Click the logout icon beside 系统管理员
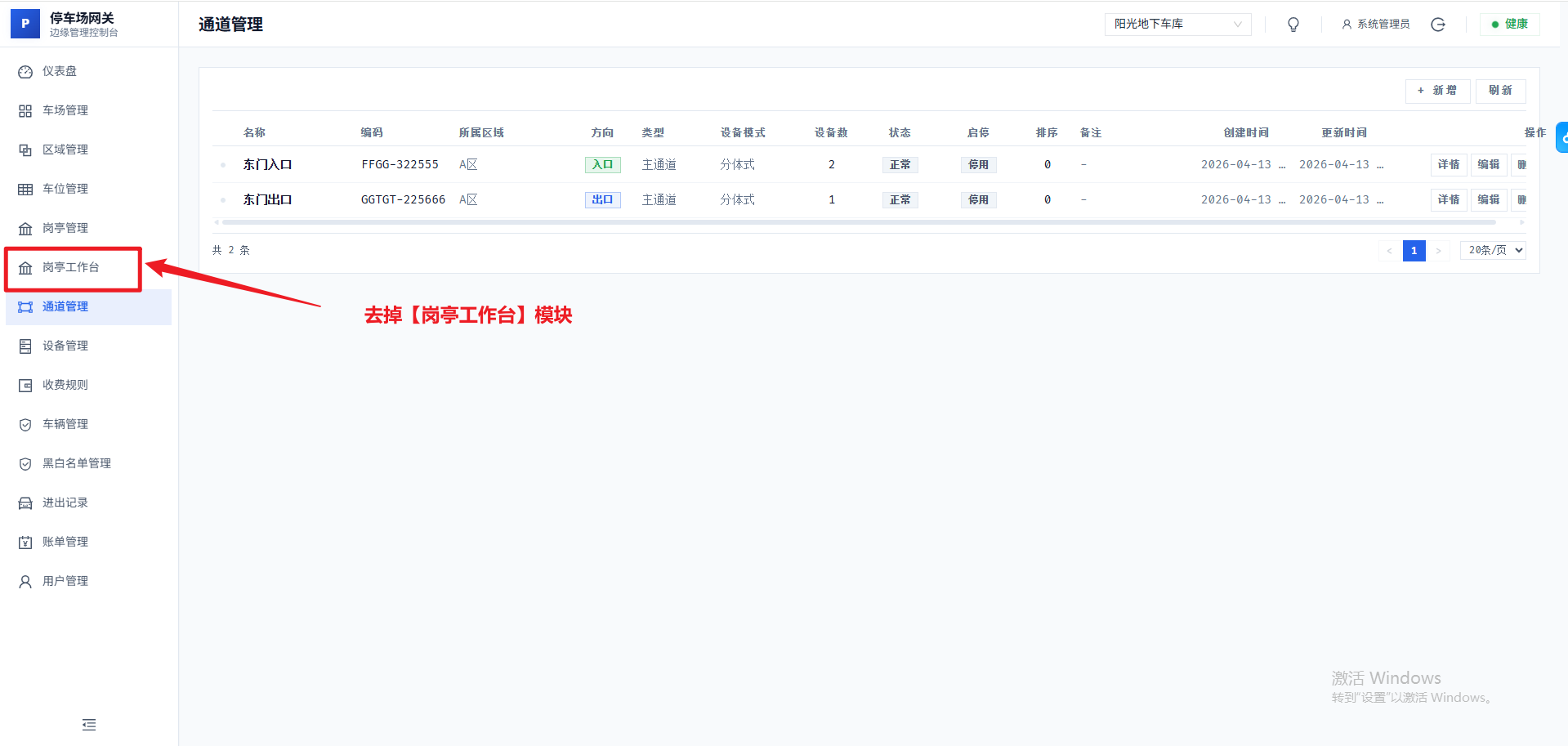 pyautogui.click(x=1438, y=25)
